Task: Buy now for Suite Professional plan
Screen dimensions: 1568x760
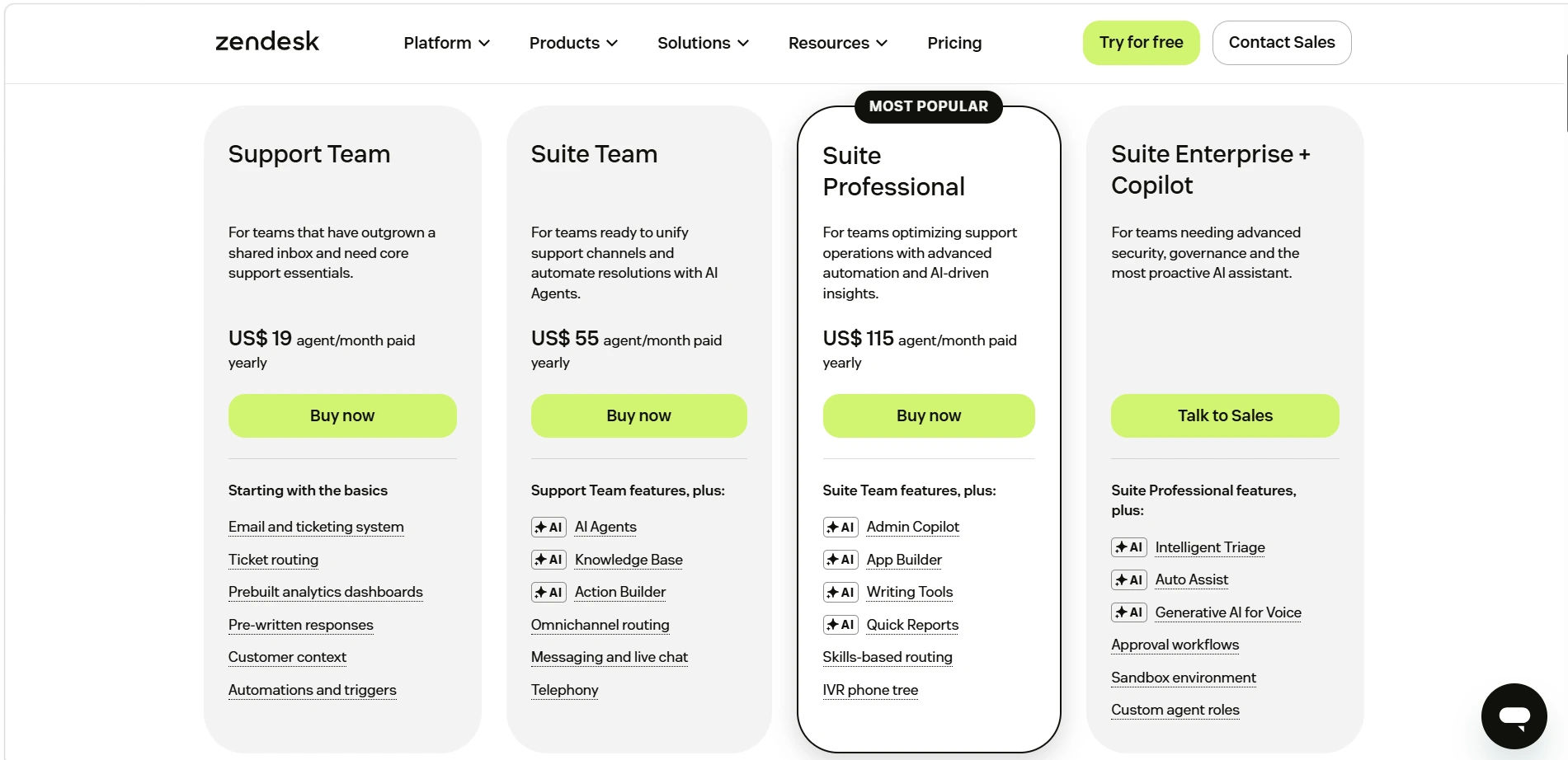Action: 929,415
